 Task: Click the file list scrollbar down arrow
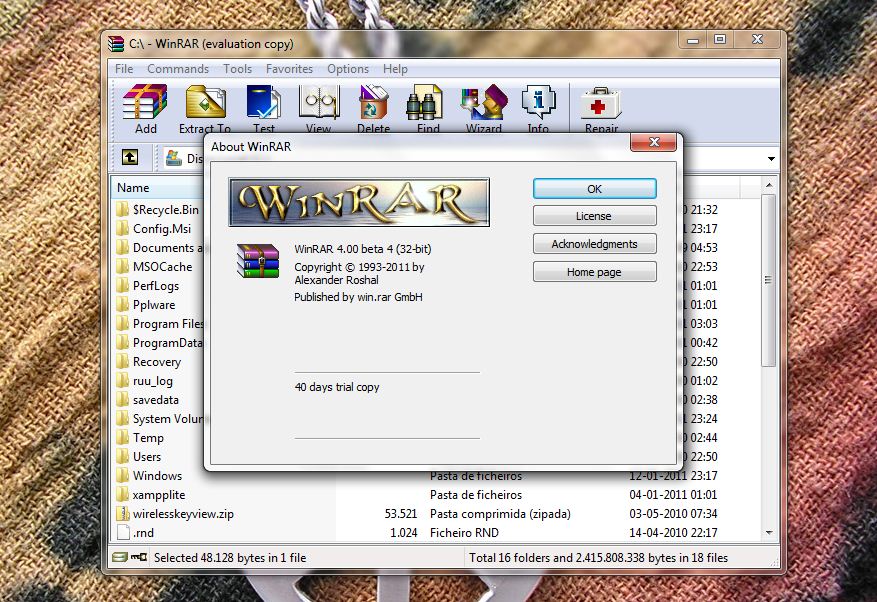[769, 533]
